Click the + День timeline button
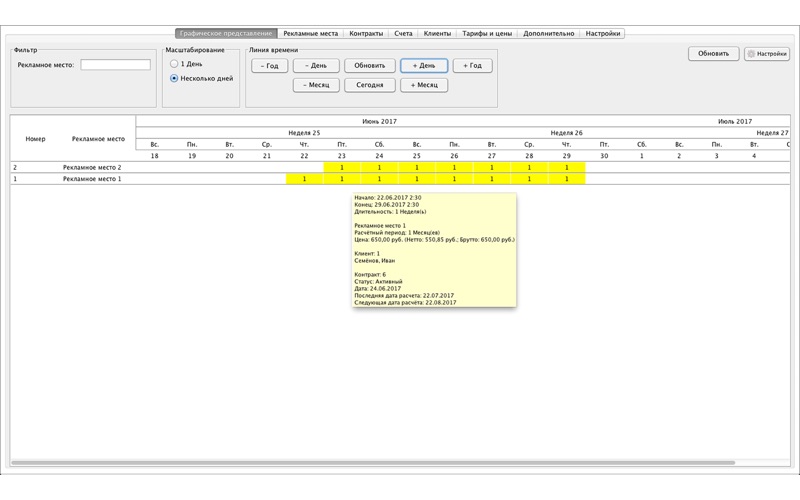 click(x=424, y=66)
